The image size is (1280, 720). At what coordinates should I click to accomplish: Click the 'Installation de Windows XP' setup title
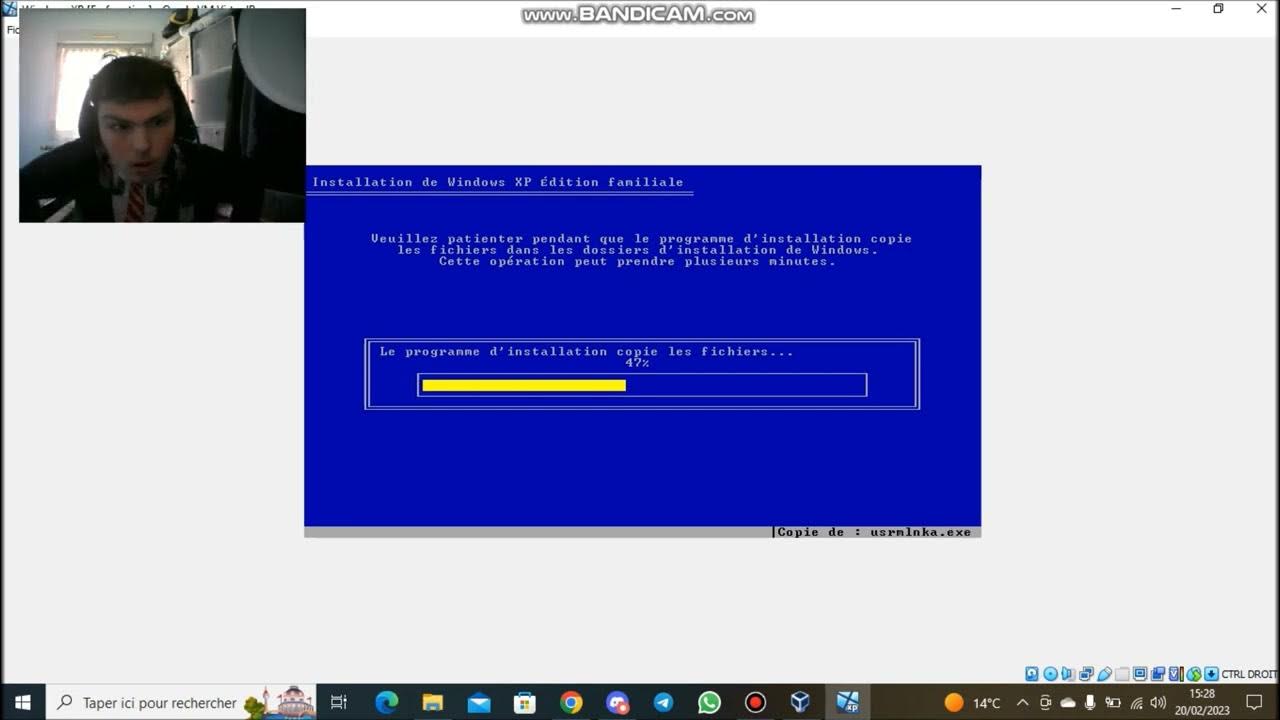coord(498,182)
